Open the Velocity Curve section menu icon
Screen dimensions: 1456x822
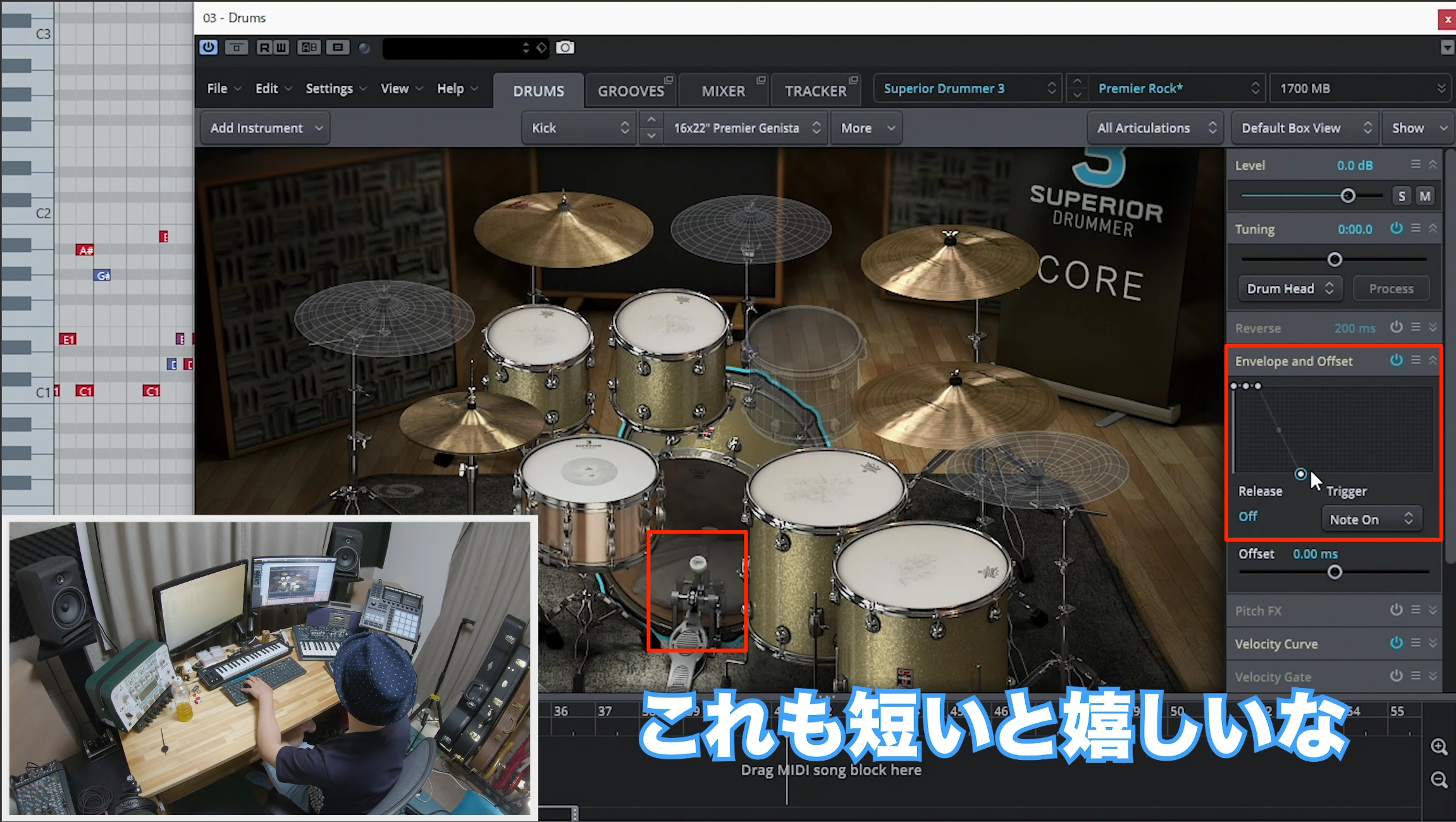1416,643
